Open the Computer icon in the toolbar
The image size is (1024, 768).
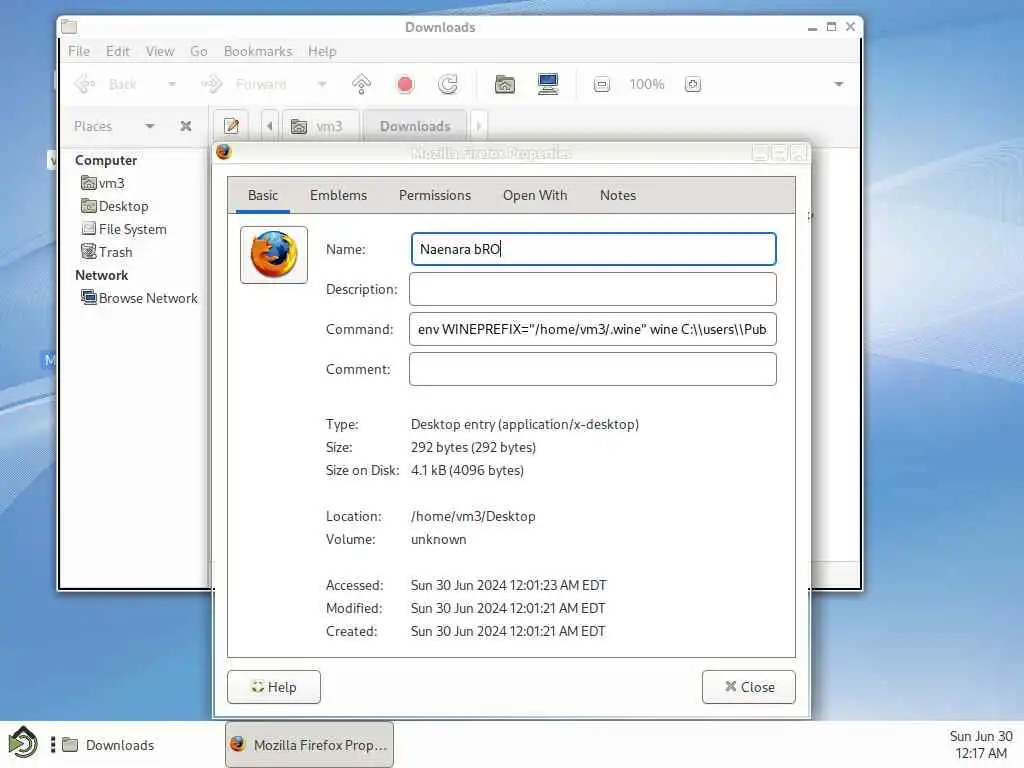(547, 84)
